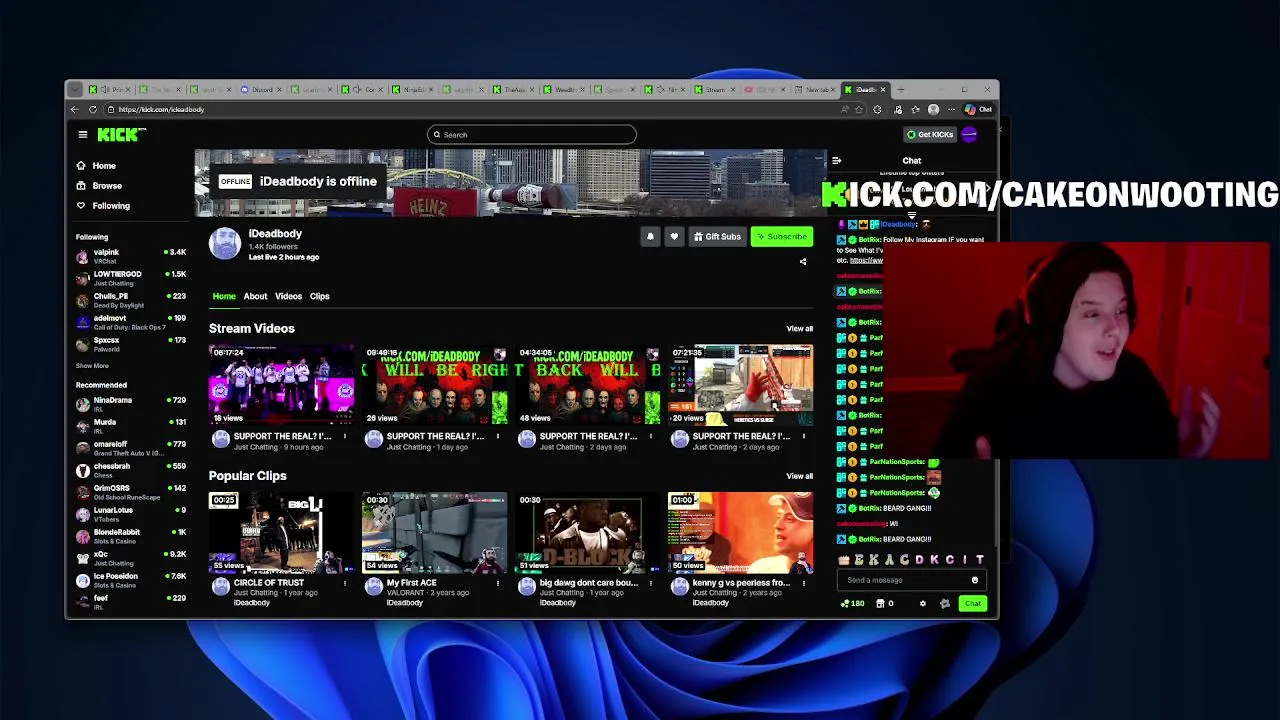Open options menu for kenny g clip
The width and height of the screenshot is (1280, 720).
point(804,583)
